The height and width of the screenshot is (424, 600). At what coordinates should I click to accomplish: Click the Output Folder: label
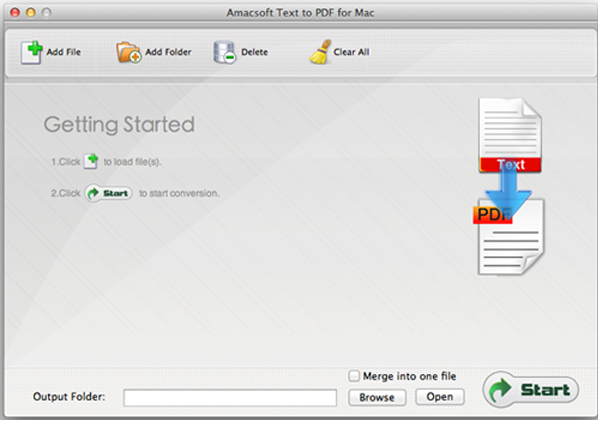69,397
